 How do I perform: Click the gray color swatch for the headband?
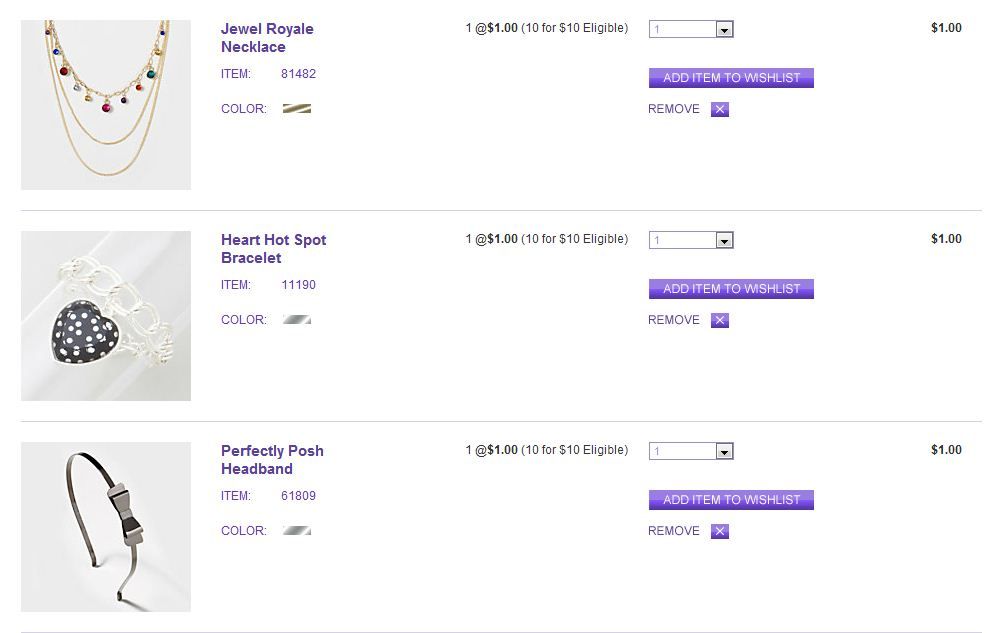(297, 531)
